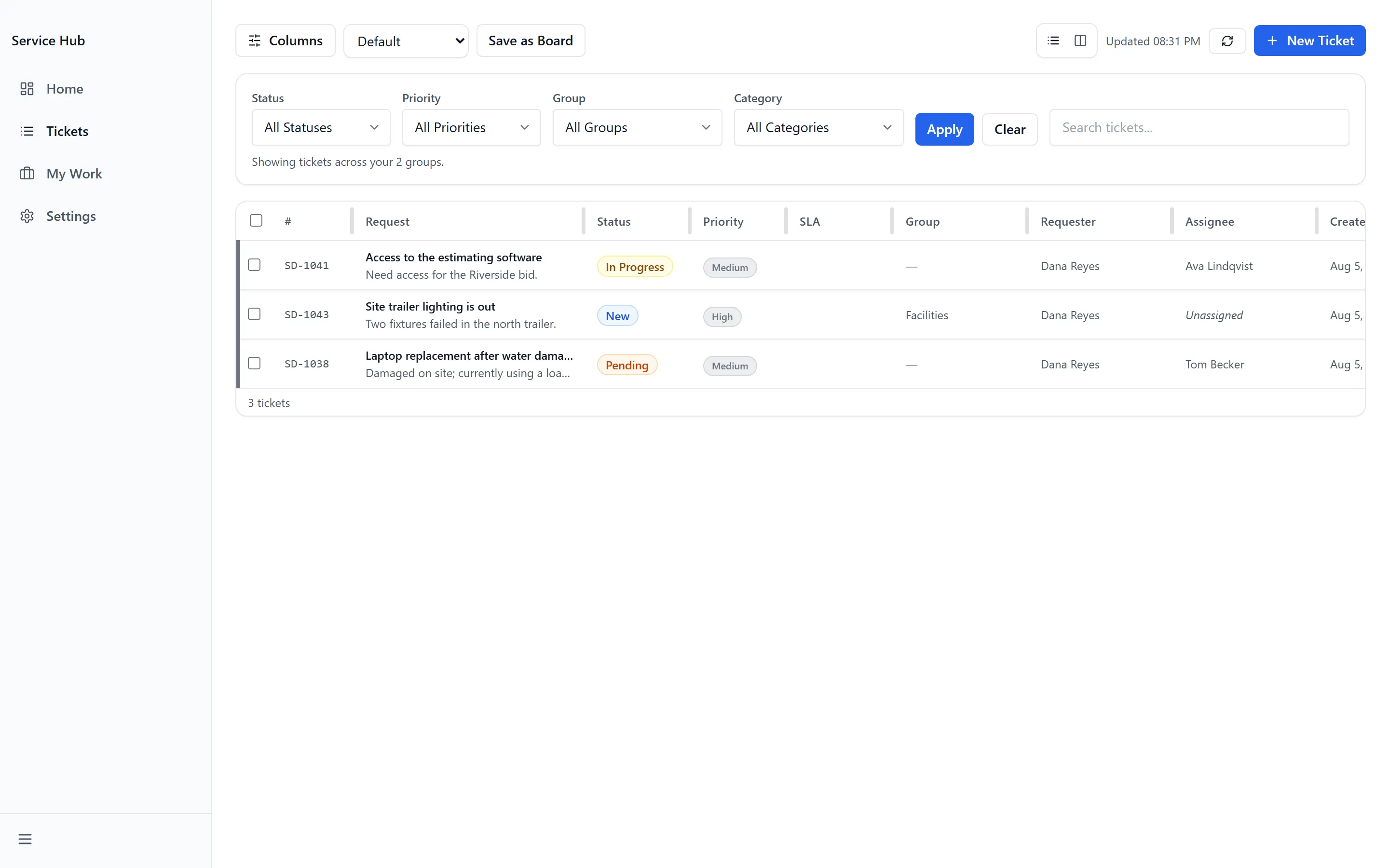Switch to list view layout icon
Viewport: 1389px width, 868px height.
1053,41
